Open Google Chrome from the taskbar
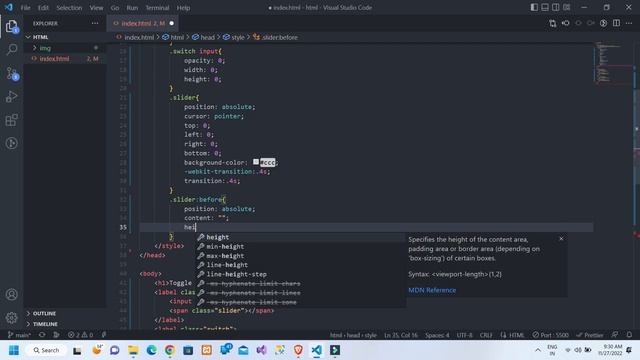Image resolution: width=640 pixels, height=360 pixels. [170, 350]
